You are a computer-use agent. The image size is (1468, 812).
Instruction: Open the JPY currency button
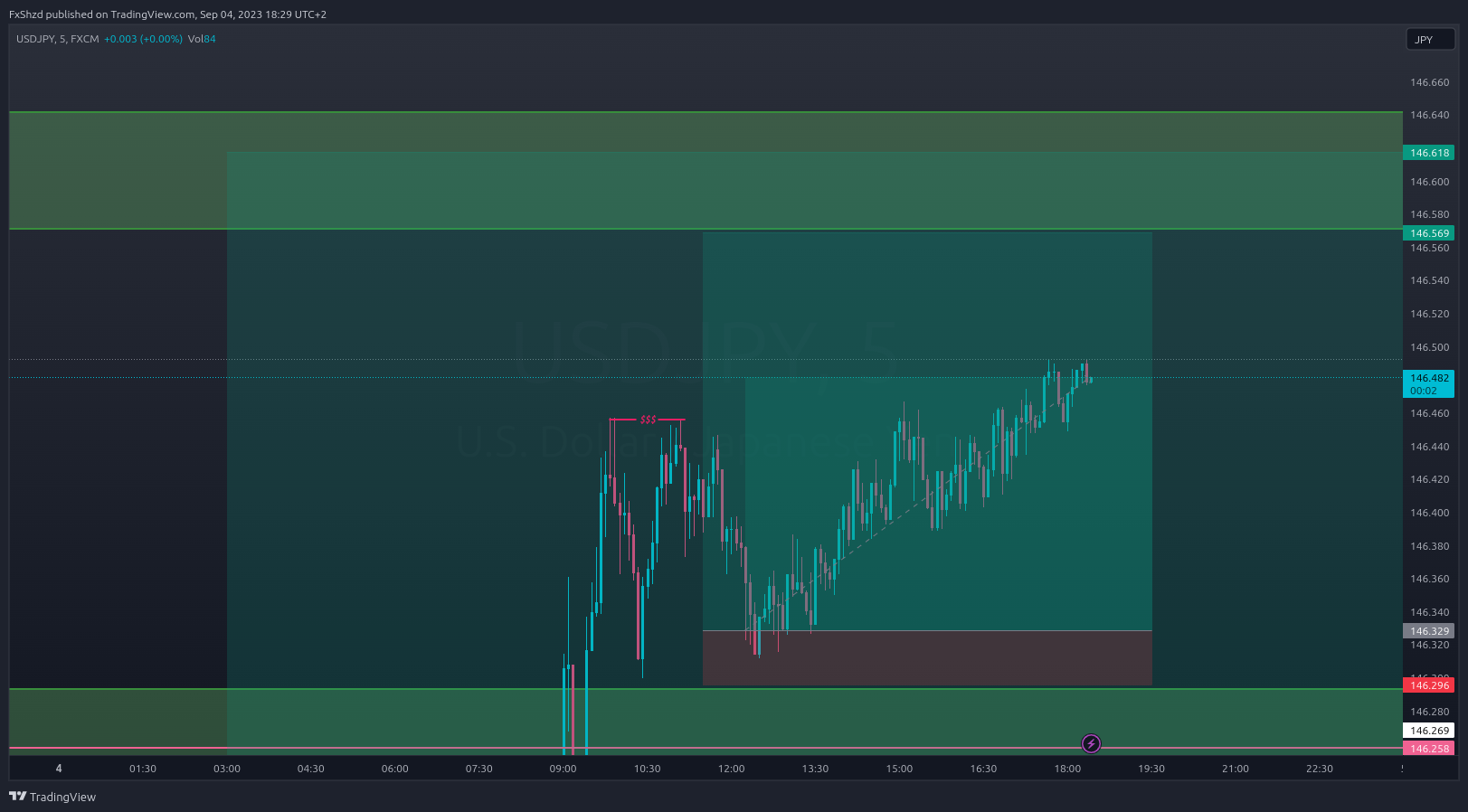[1430, 40]
